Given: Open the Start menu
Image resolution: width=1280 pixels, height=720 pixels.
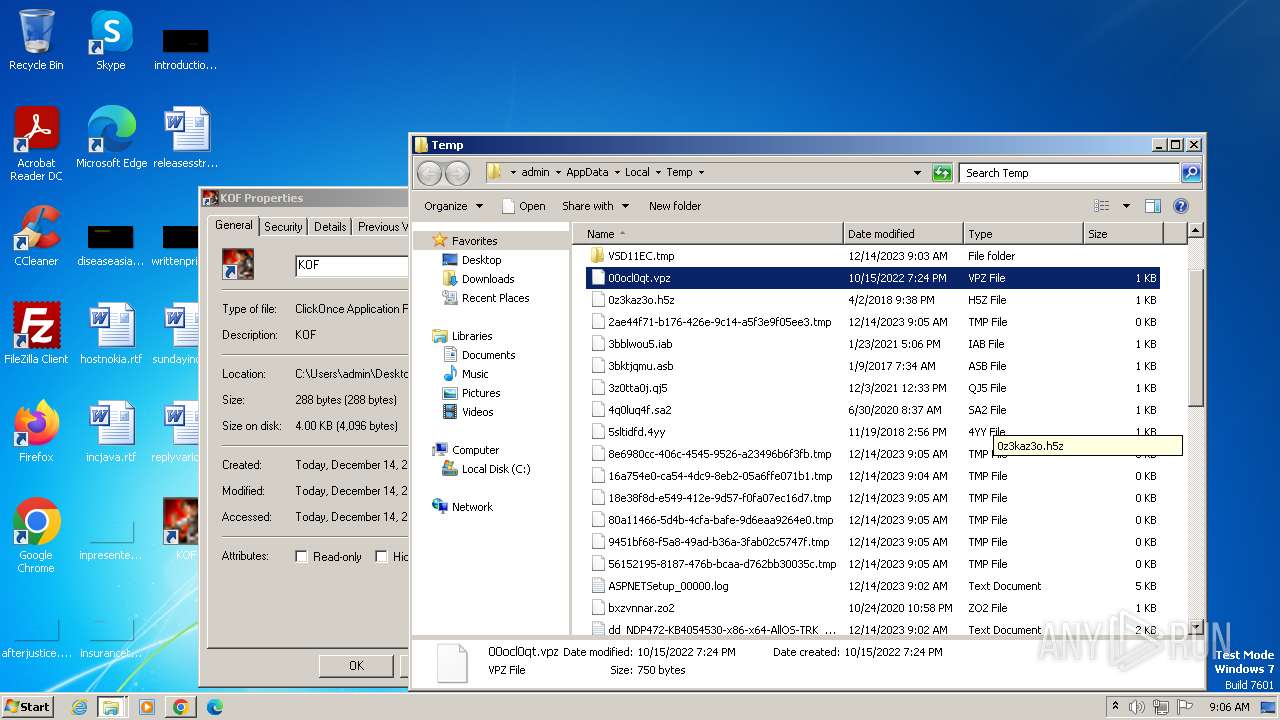Looking at the screenshot, I should point(28,707).
